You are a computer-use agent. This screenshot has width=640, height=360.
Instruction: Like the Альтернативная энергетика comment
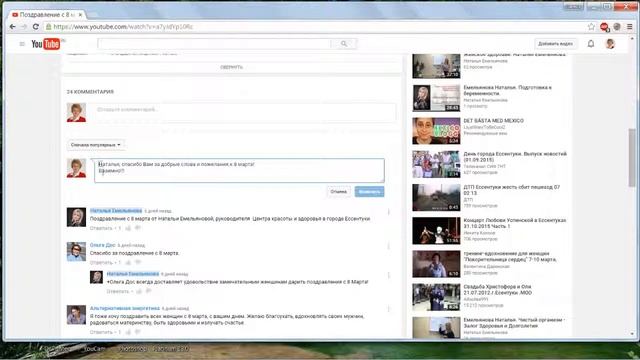(x=128, y=332)
